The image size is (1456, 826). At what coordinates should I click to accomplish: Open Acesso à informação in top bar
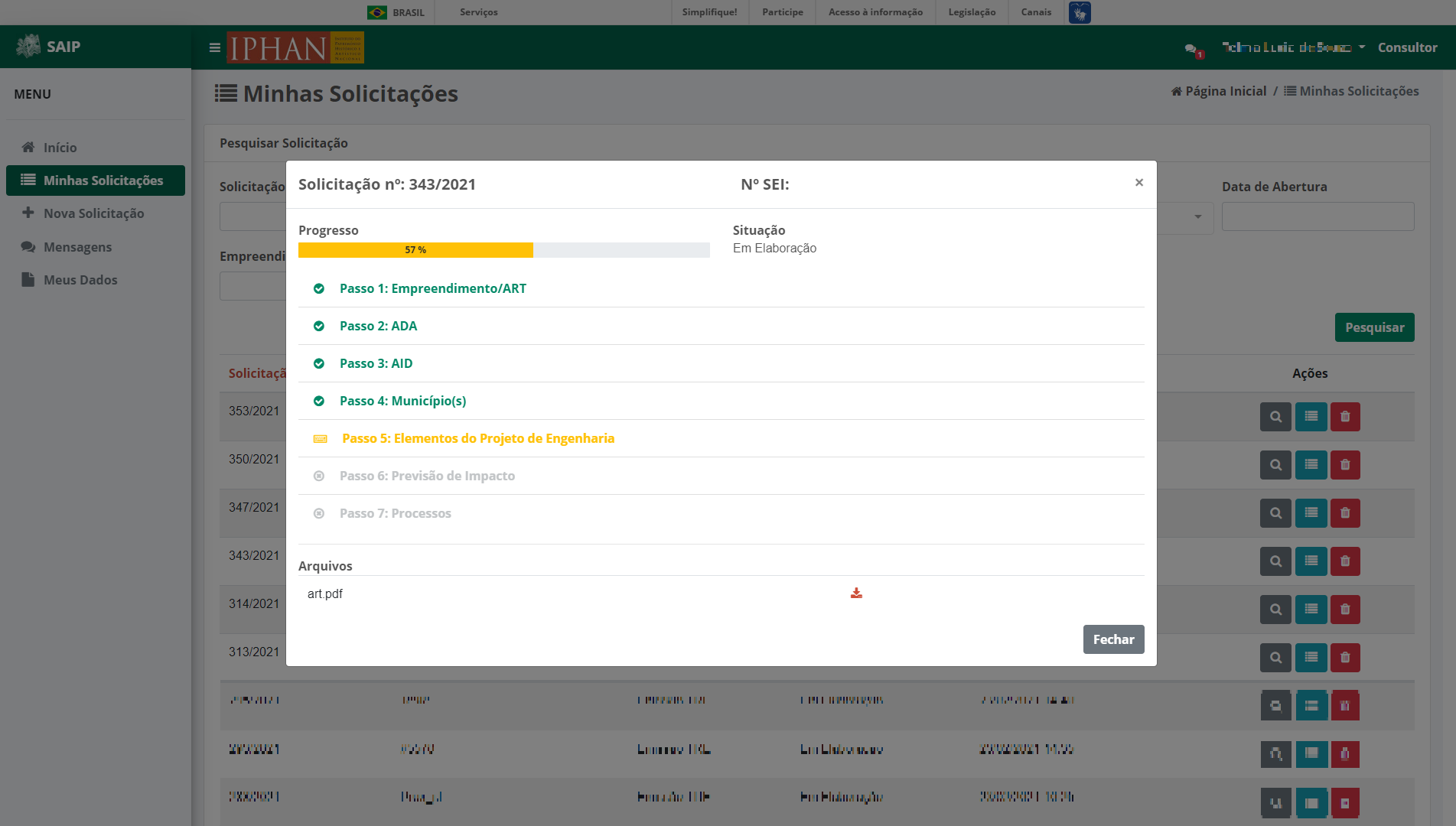(x=875, y=12)
